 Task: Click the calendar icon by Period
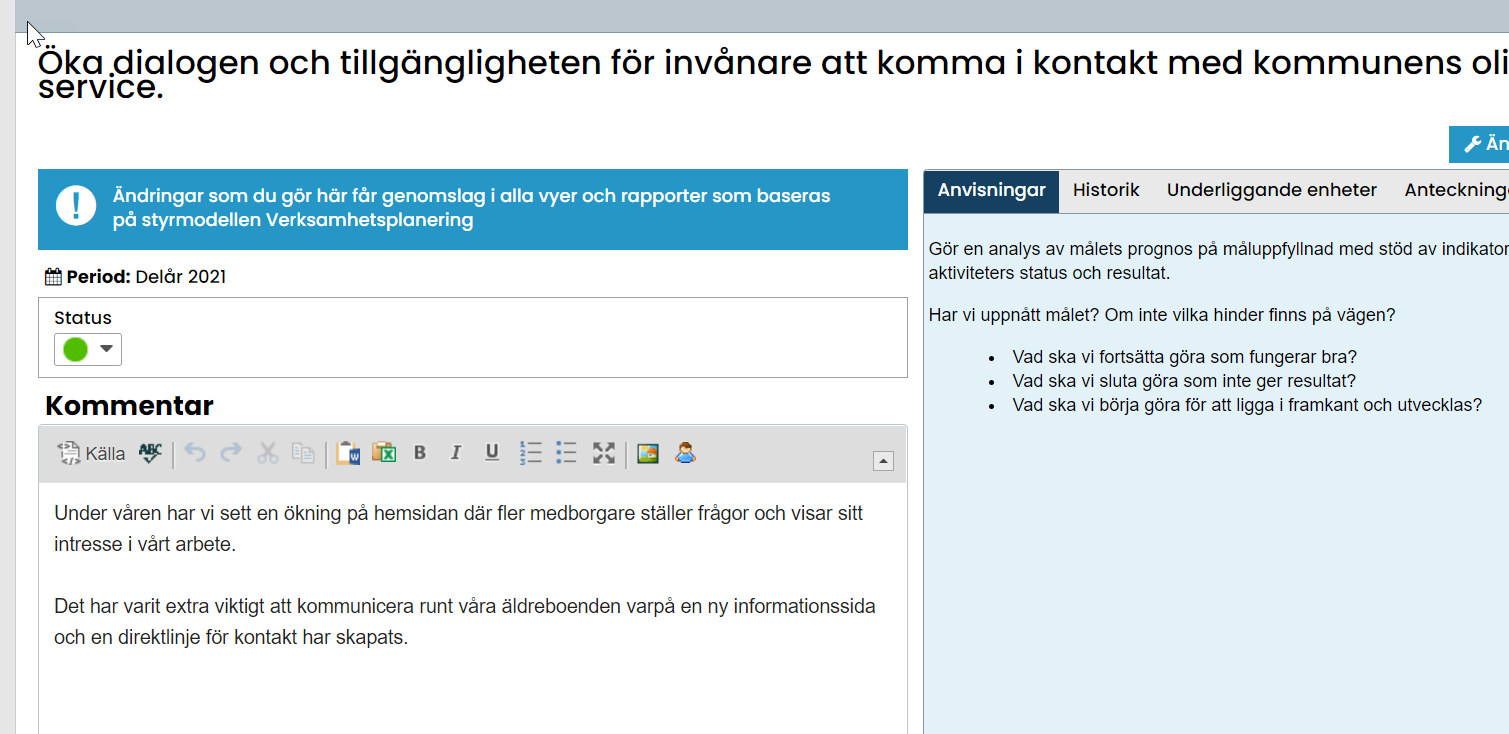click(54, 277)
